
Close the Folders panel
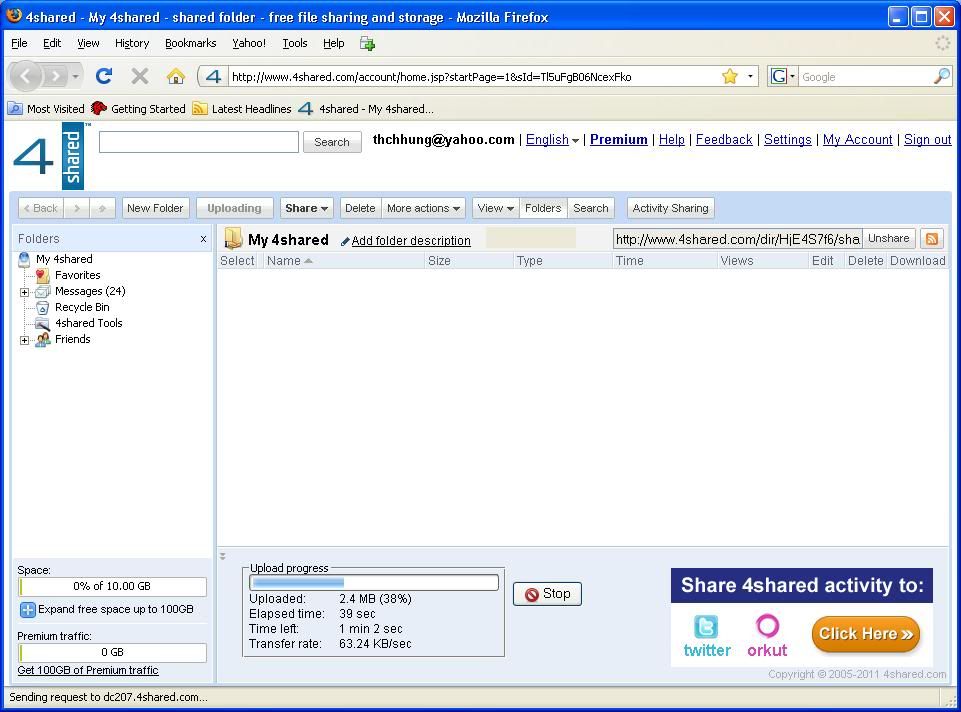203,239
